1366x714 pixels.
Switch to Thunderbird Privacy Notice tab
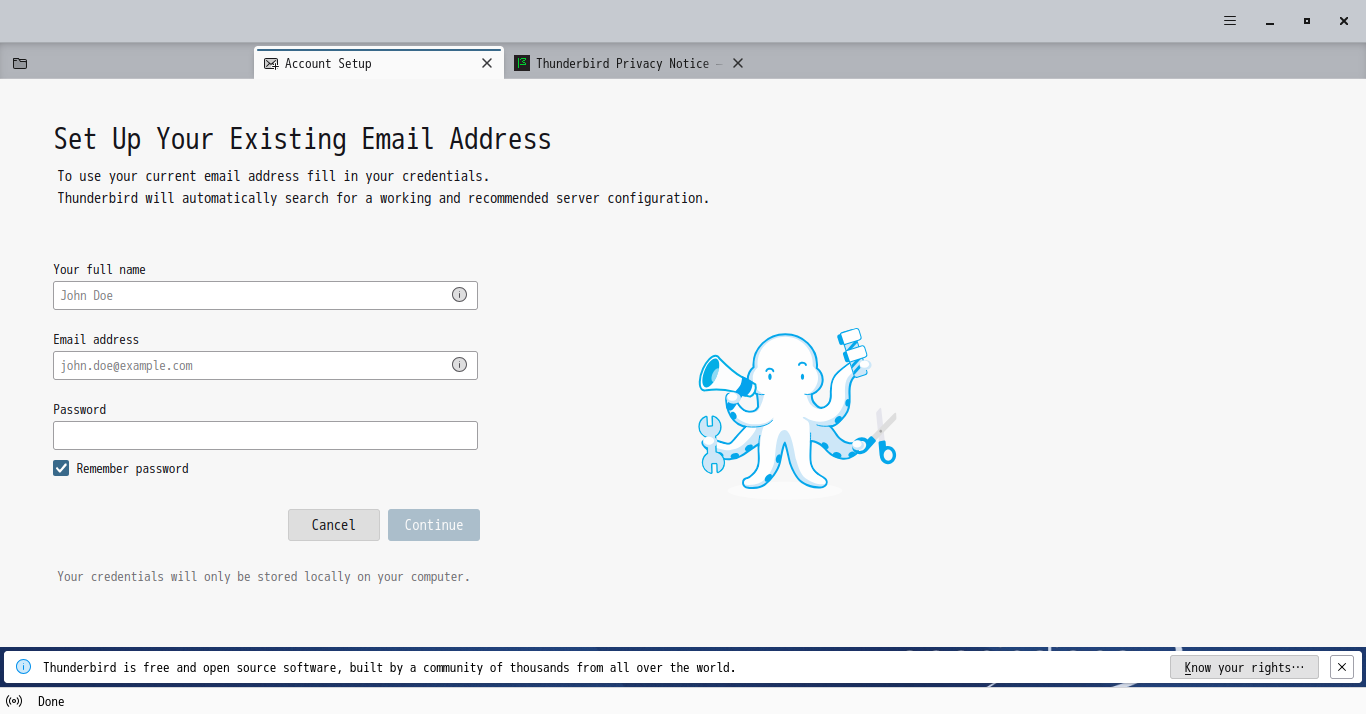pos(629,63)
